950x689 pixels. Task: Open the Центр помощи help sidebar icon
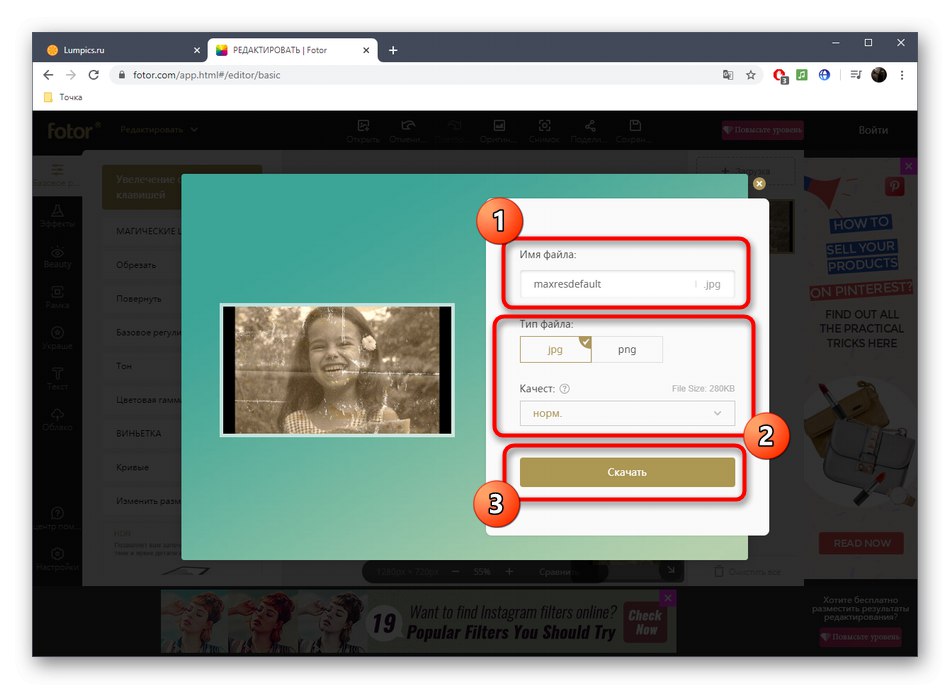tap(57, 519)
